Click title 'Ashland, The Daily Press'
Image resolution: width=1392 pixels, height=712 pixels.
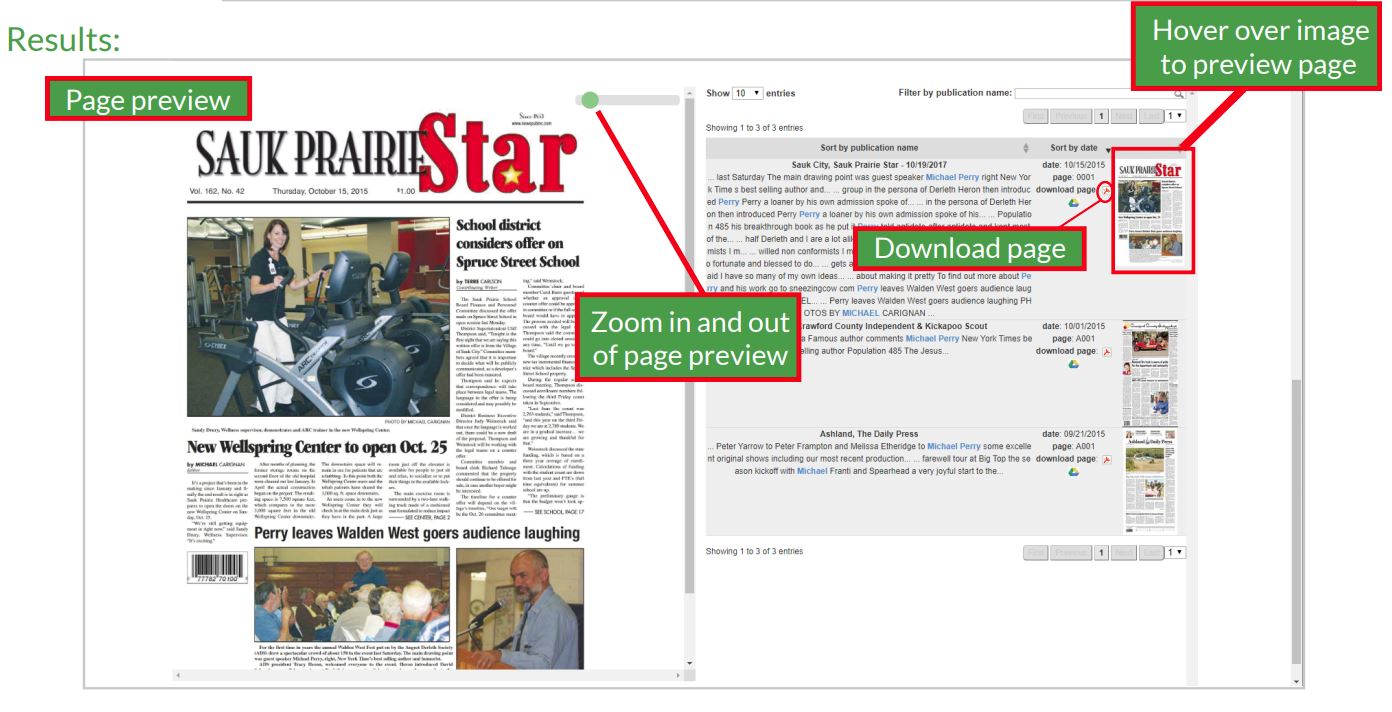870,434
